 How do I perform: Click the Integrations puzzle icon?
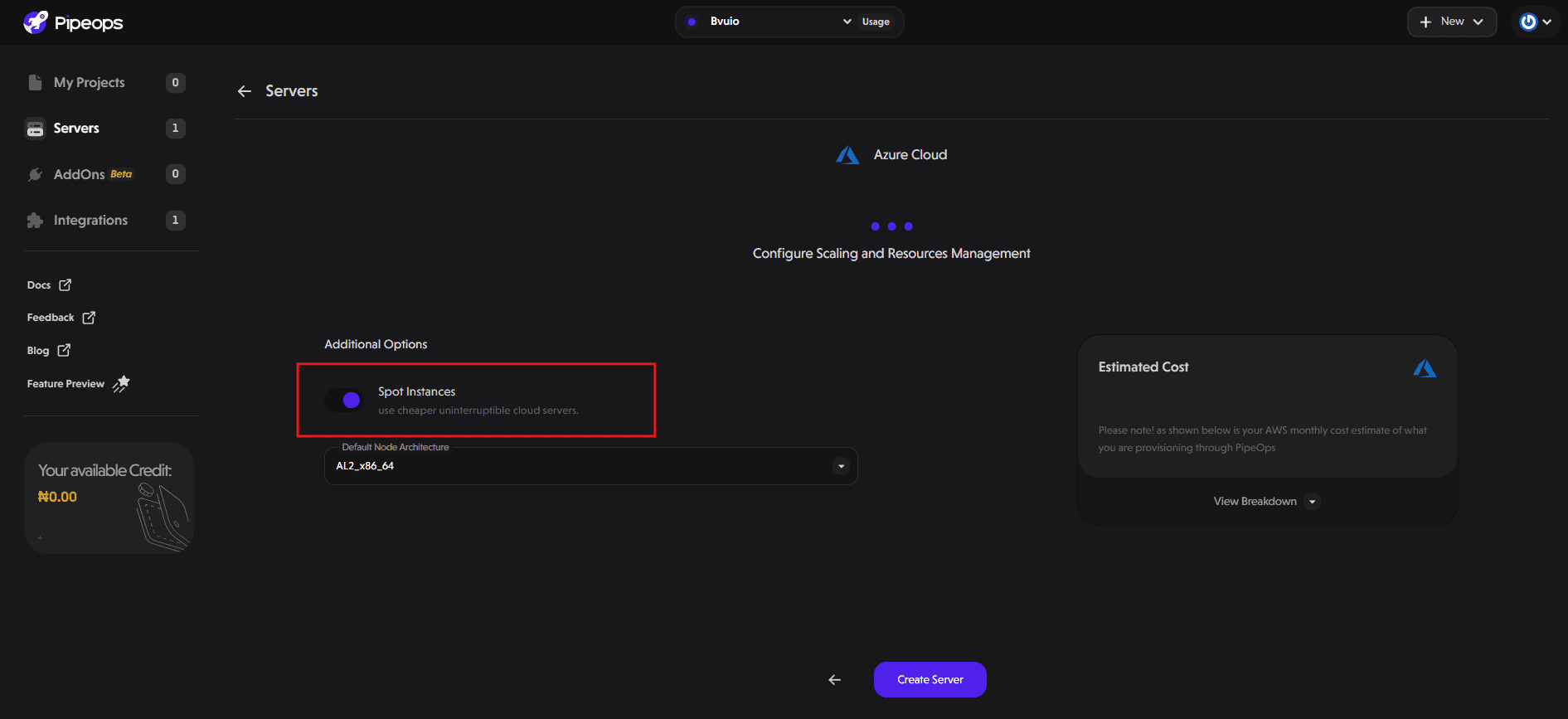coord(35,220)
